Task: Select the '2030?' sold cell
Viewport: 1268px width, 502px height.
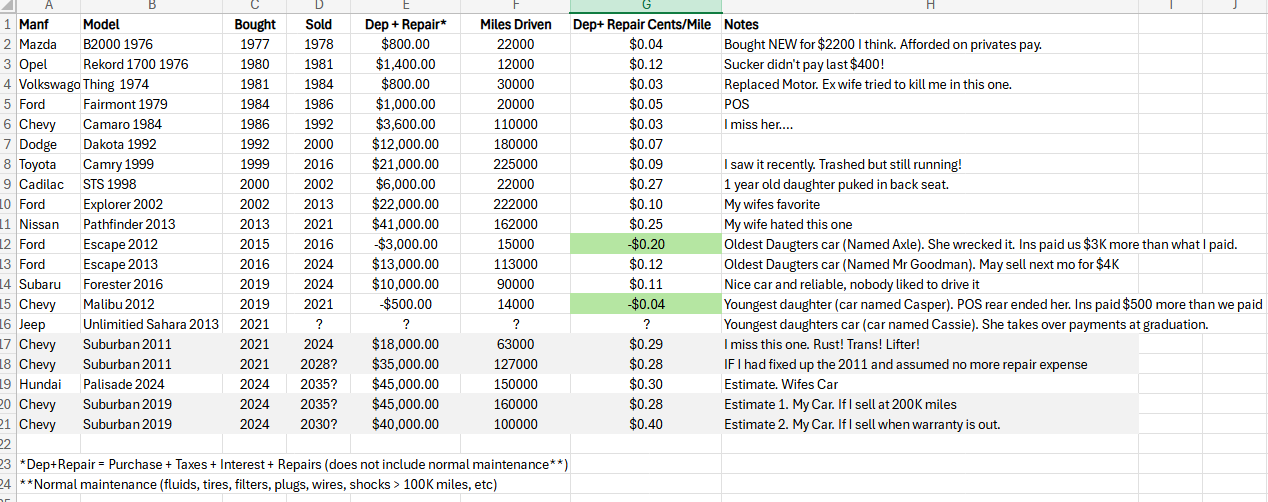Action: (x=319, y=424)
